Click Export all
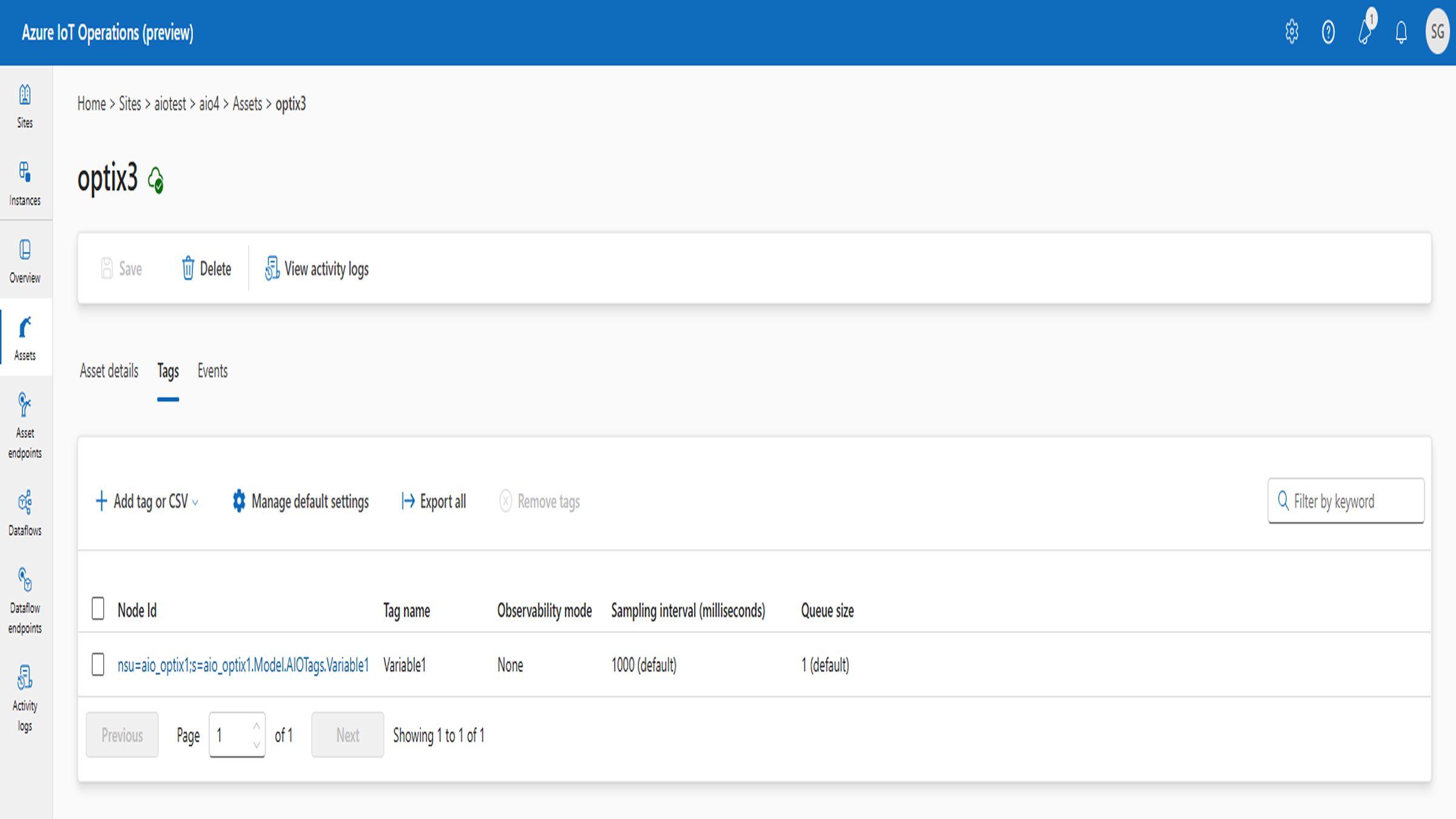1456x819 pixels. pos(433,501)
